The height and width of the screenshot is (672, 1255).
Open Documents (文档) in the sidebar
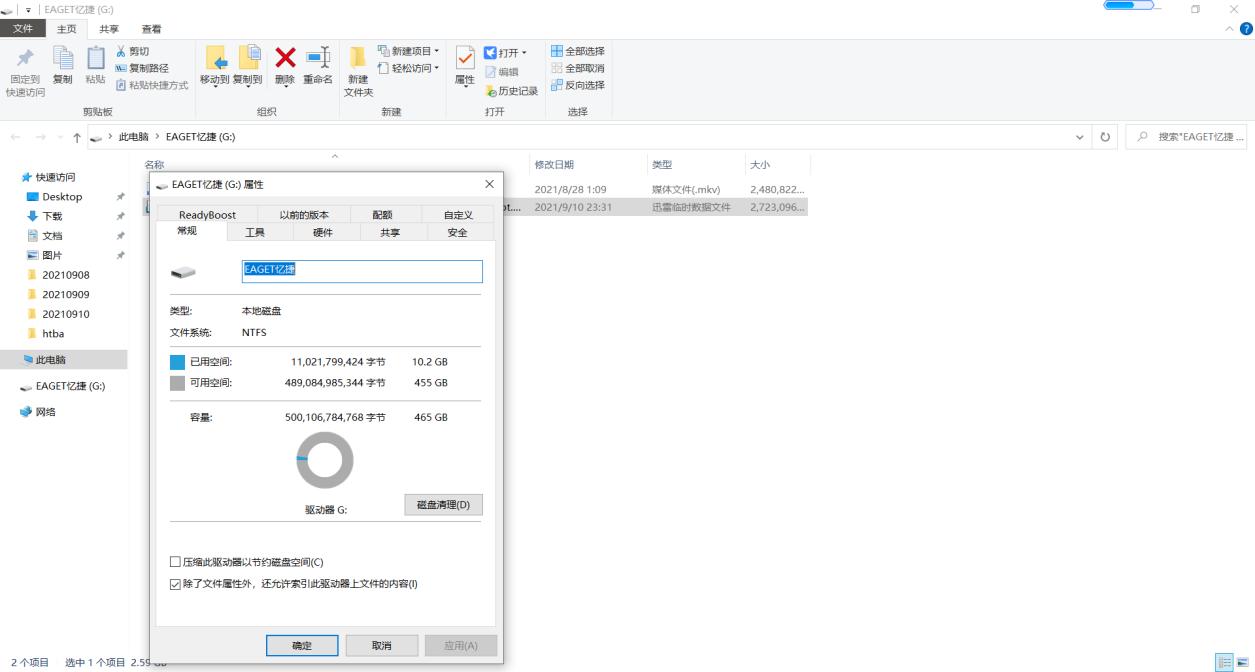click(x=52, y=236)
